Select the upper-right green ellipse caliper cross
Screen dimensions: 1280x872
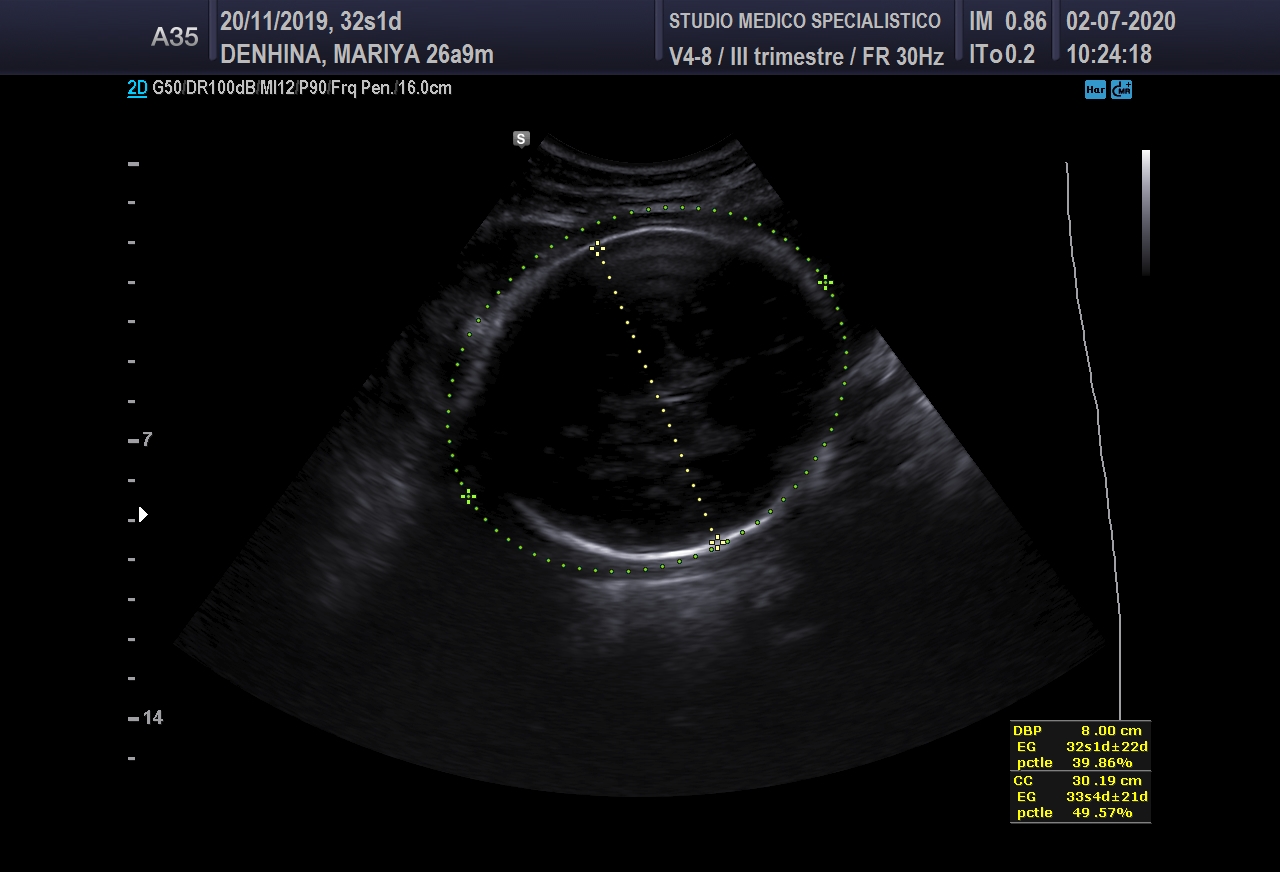(x=825, y=283)
